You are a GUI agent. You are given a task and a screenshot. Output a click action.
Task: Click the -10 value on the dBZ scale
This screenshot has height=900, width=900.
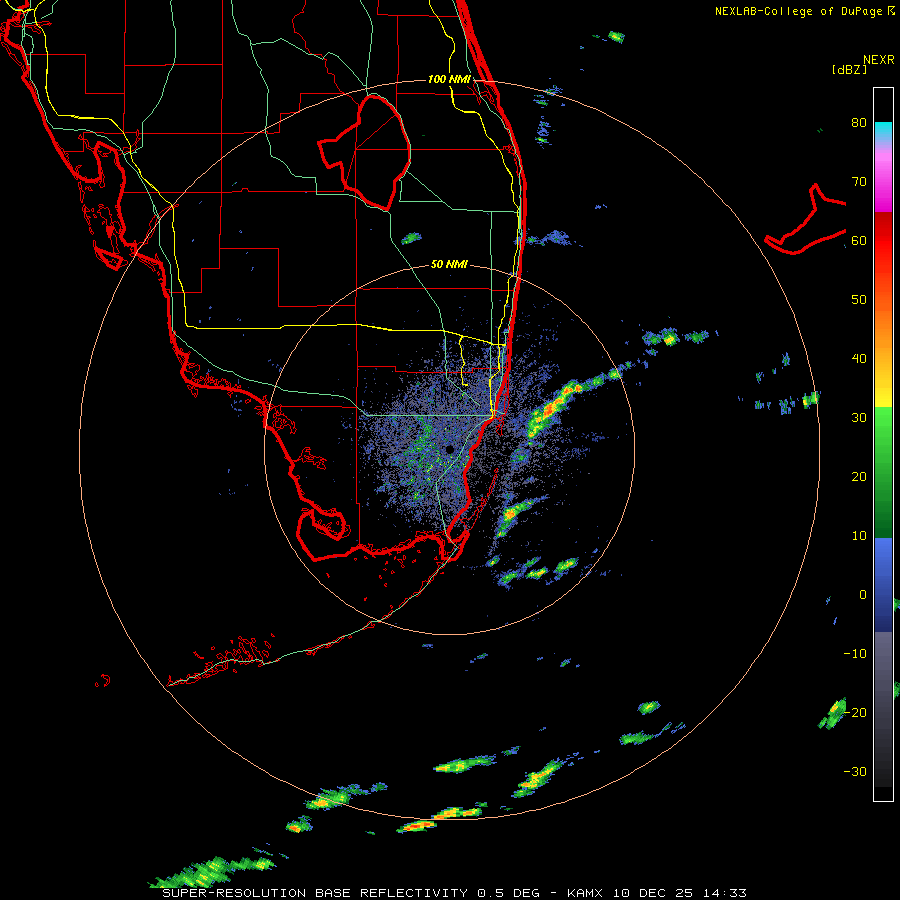click(x=855, y=654)
